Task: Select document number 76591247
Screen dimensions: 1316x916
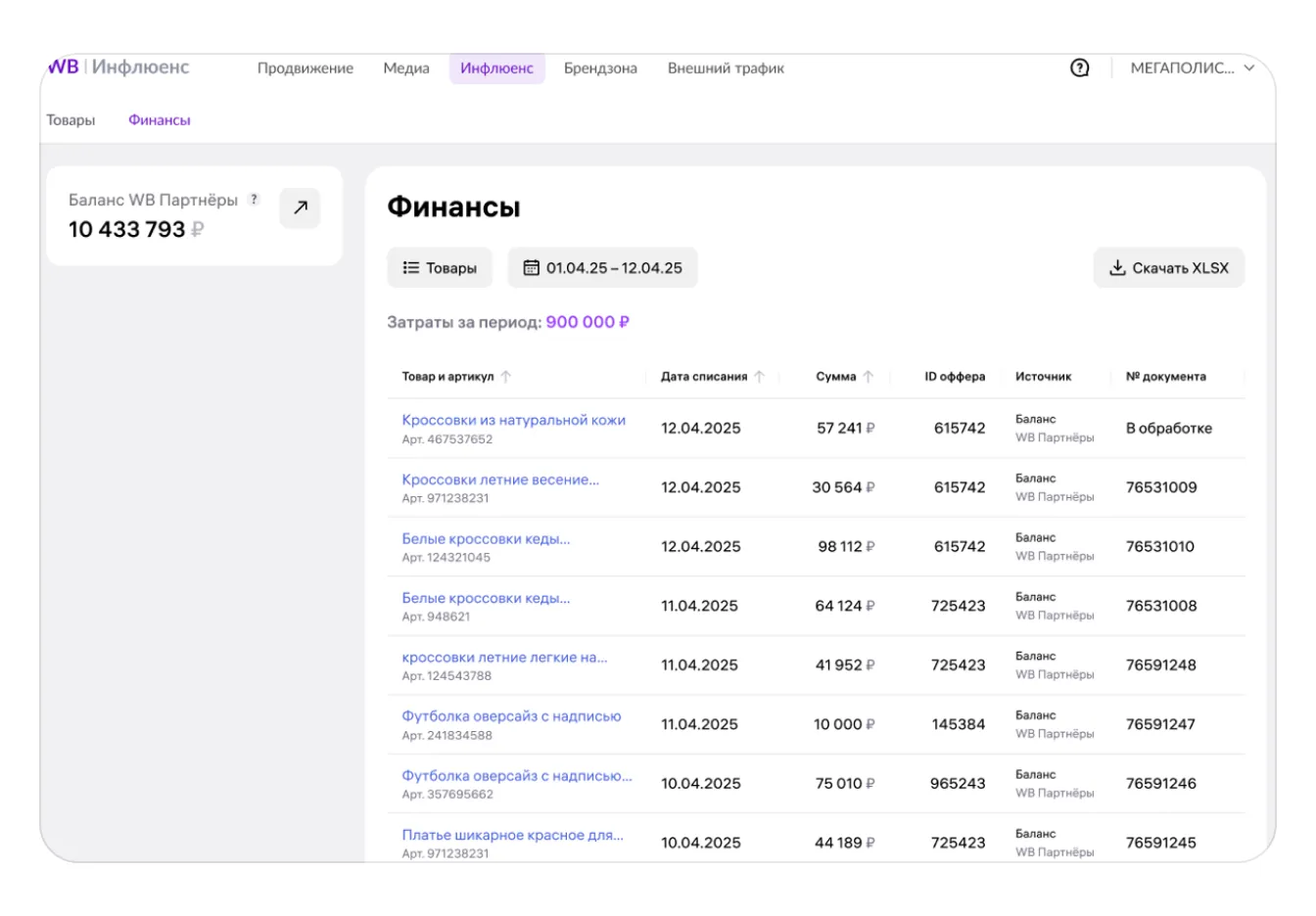Action: [1160, 724]
